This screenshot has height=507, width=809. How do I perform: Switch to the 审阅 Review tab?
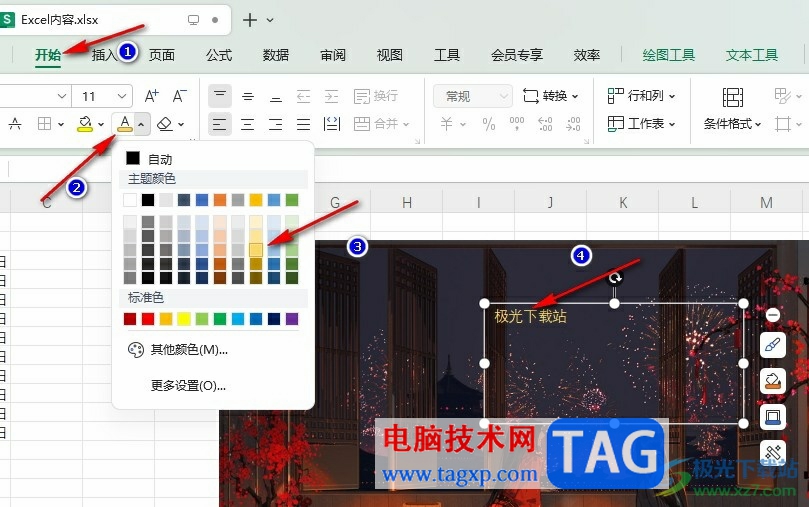(333, 55)
